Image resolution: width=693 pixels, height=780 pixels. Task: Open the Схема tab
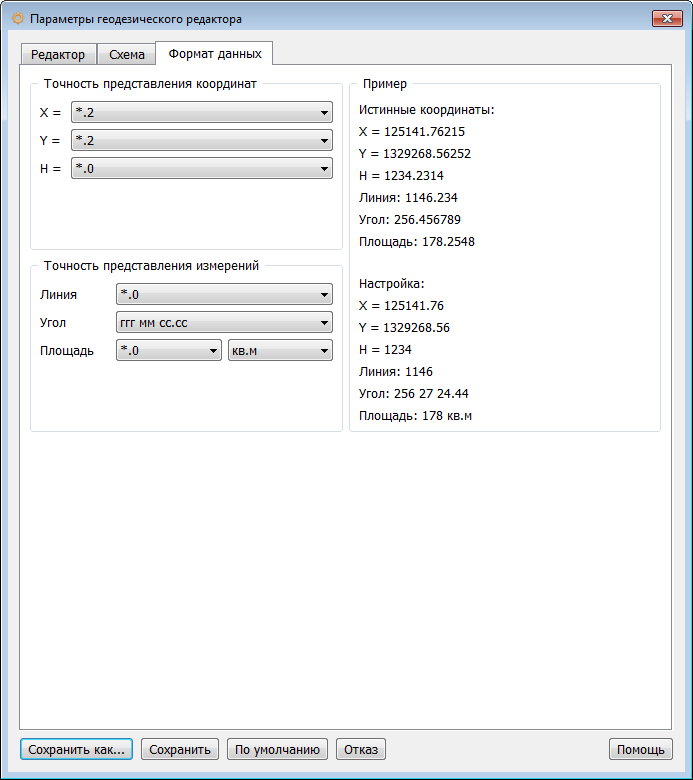pyautogui.click(x=127, y=54)
